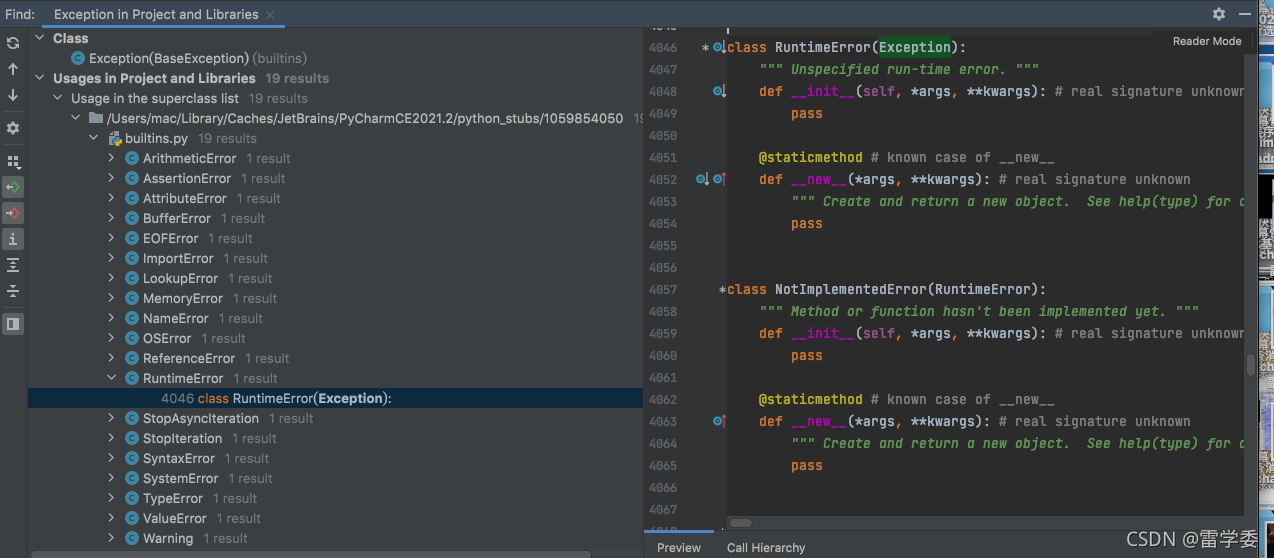
Task: Click class icon beside ArithmeticError
Action: coord(131,158)
